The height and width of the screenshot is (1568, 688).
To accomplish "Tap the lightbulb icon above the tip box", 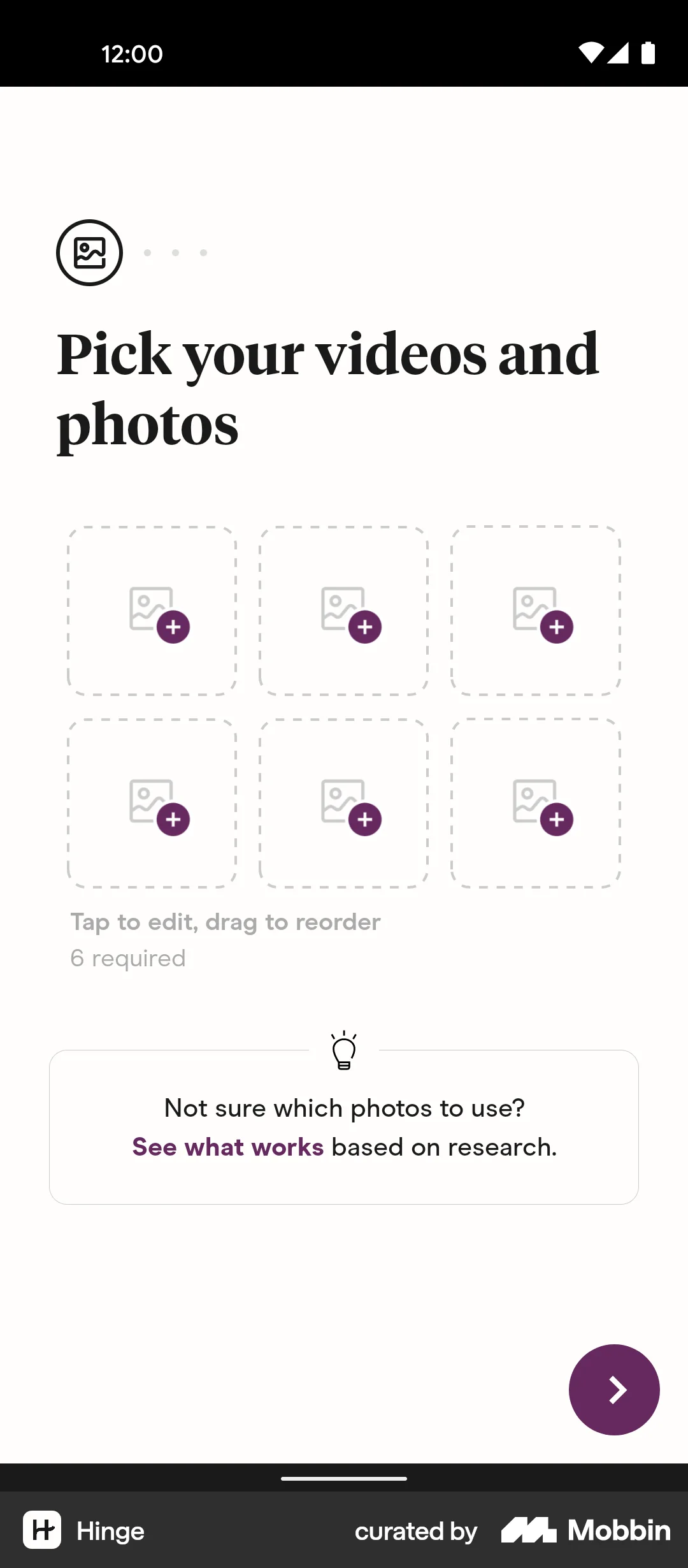I will pyautogui.click(x=343, y=1050).
